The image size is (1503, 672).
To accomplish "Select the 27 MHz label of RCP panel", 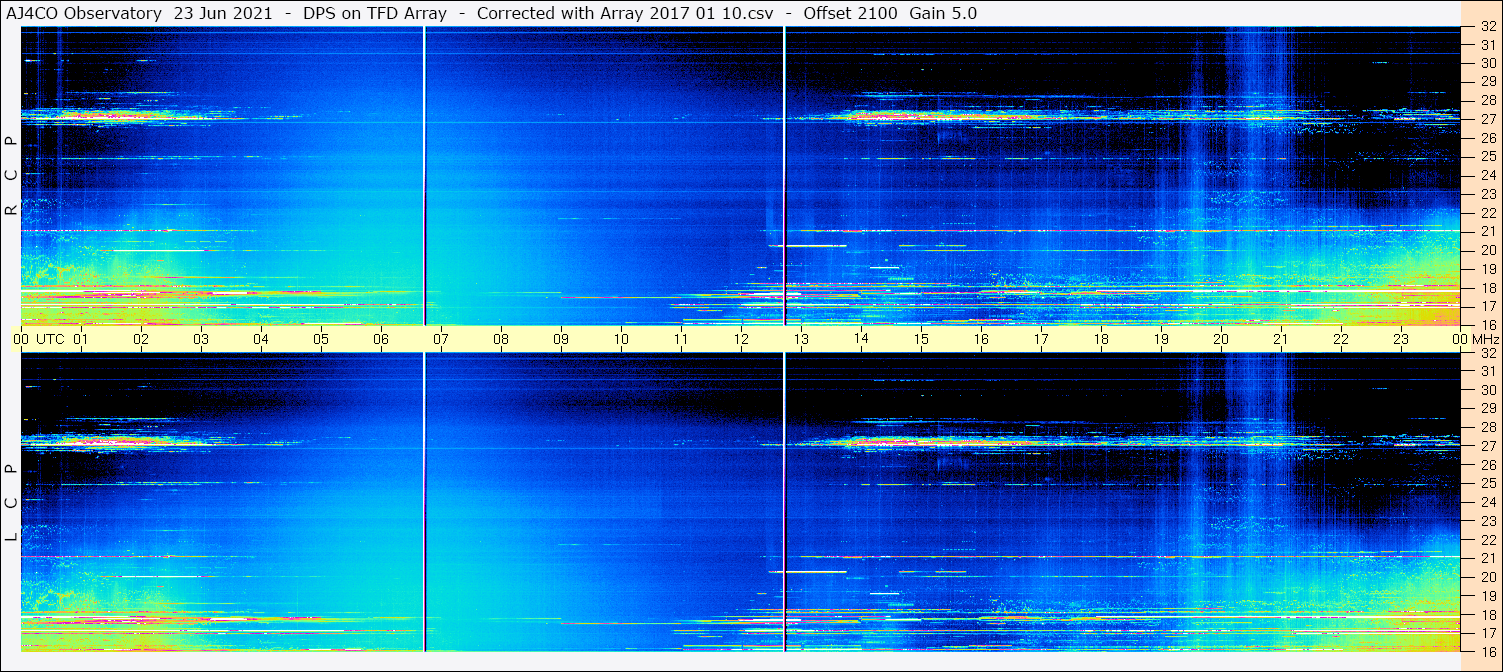I will point(1487,119).
